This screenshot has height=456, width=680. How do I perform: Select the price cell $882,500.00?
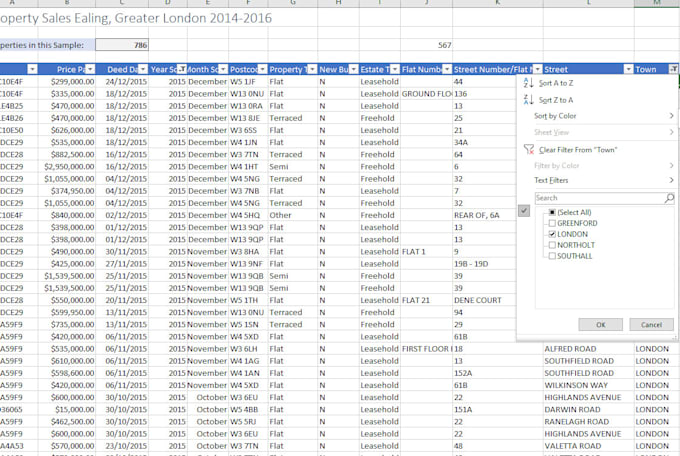tap(67, 154)
